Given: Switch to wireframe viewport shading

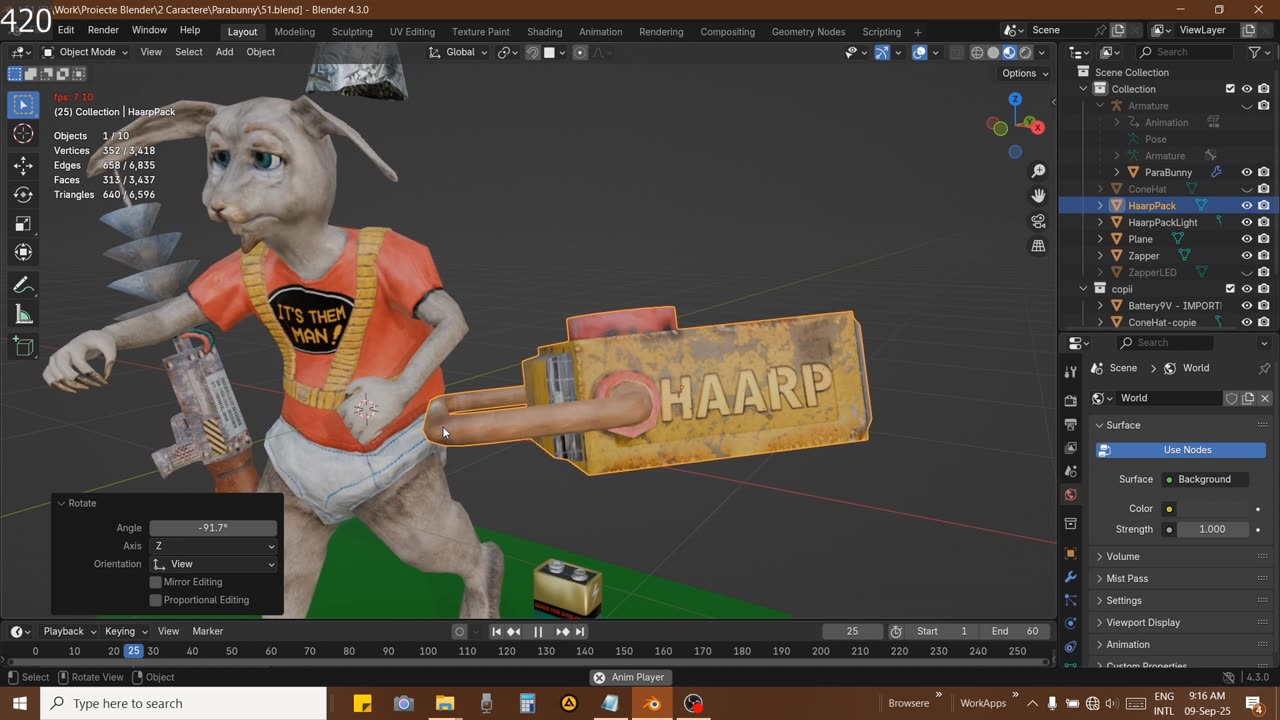Looking at the screenshot, I should 977,52.
